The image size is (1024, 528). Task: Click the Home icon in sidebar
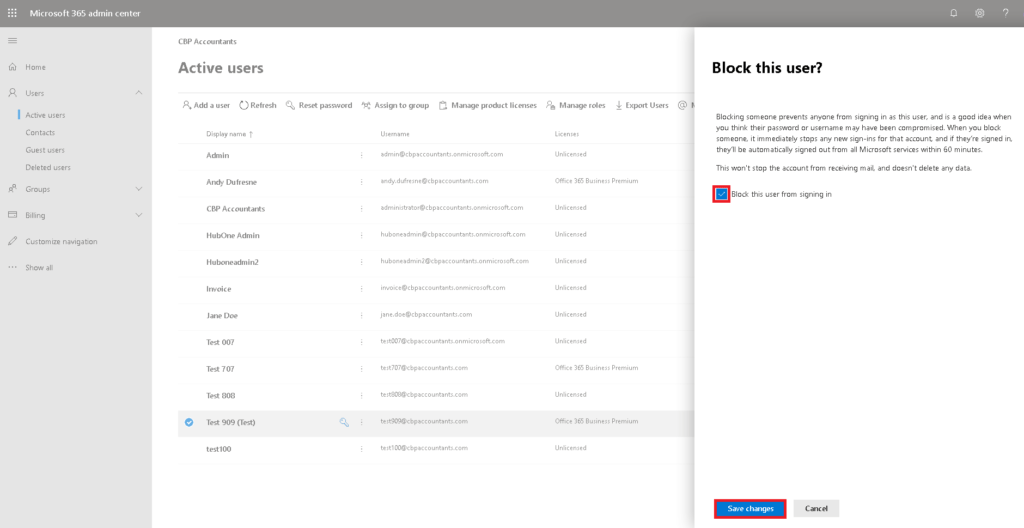[12, 67]
